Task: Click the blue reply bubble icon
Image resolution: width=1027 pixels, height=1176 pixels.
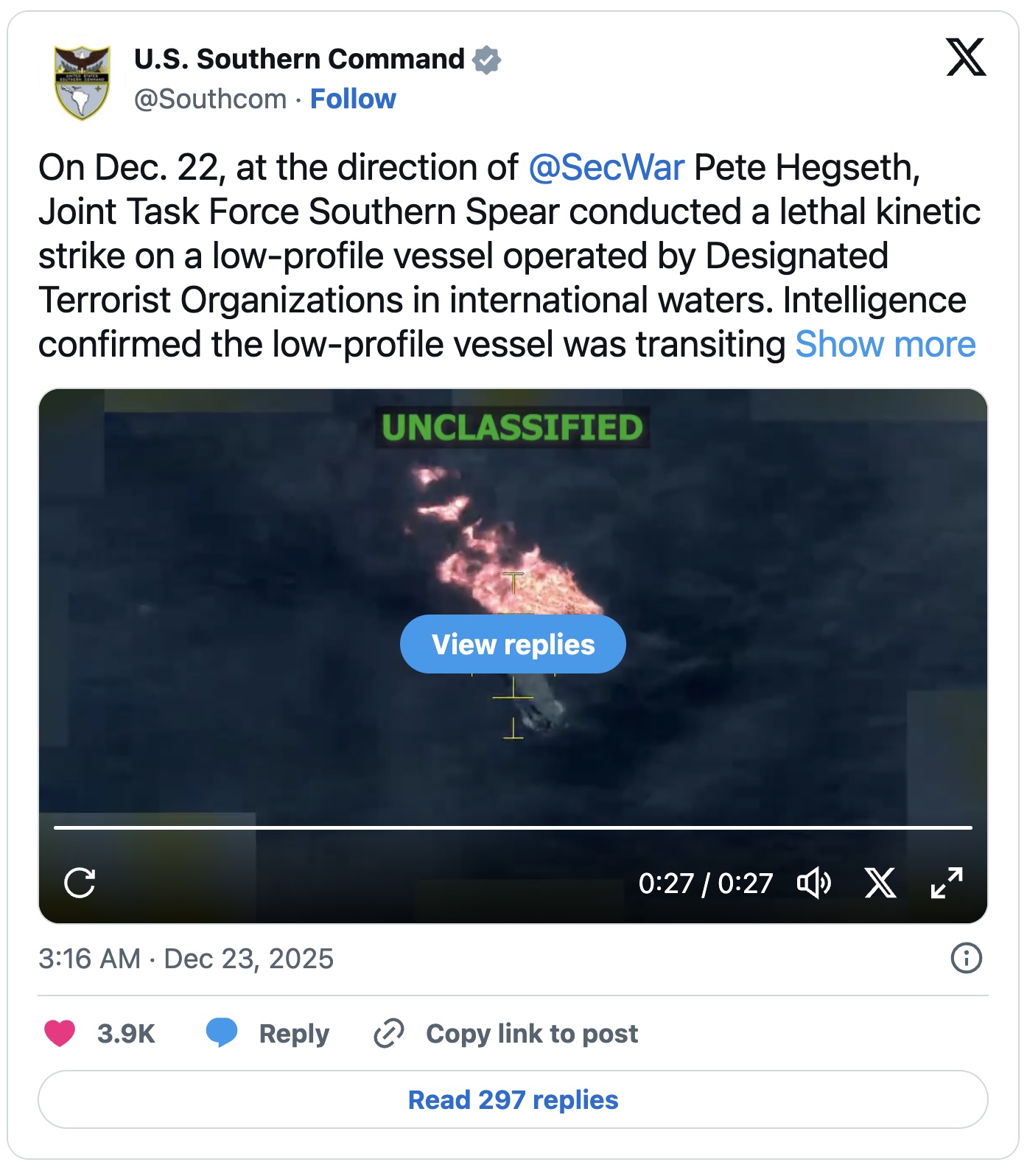Action: click(222, 1033)
